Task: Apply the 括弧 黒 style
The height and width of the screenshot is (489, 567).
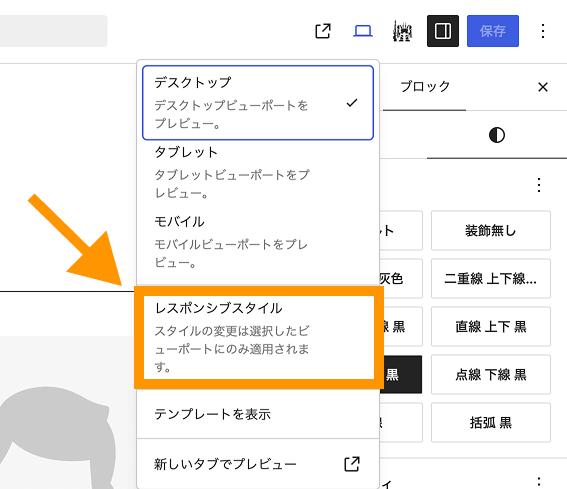Action: (x=491, y=422)
